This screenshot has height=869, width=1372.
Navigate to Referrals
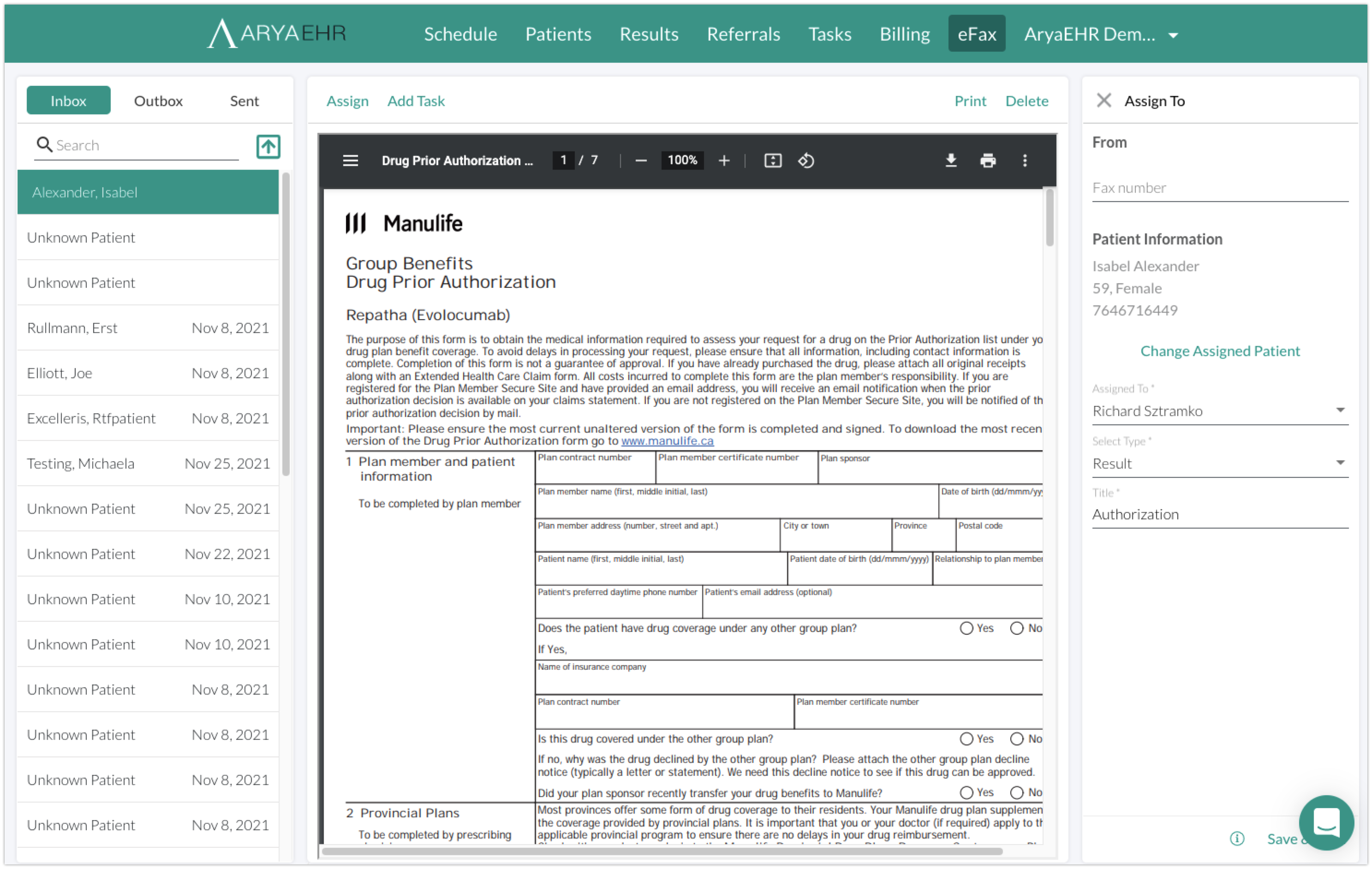pos(743,34)
